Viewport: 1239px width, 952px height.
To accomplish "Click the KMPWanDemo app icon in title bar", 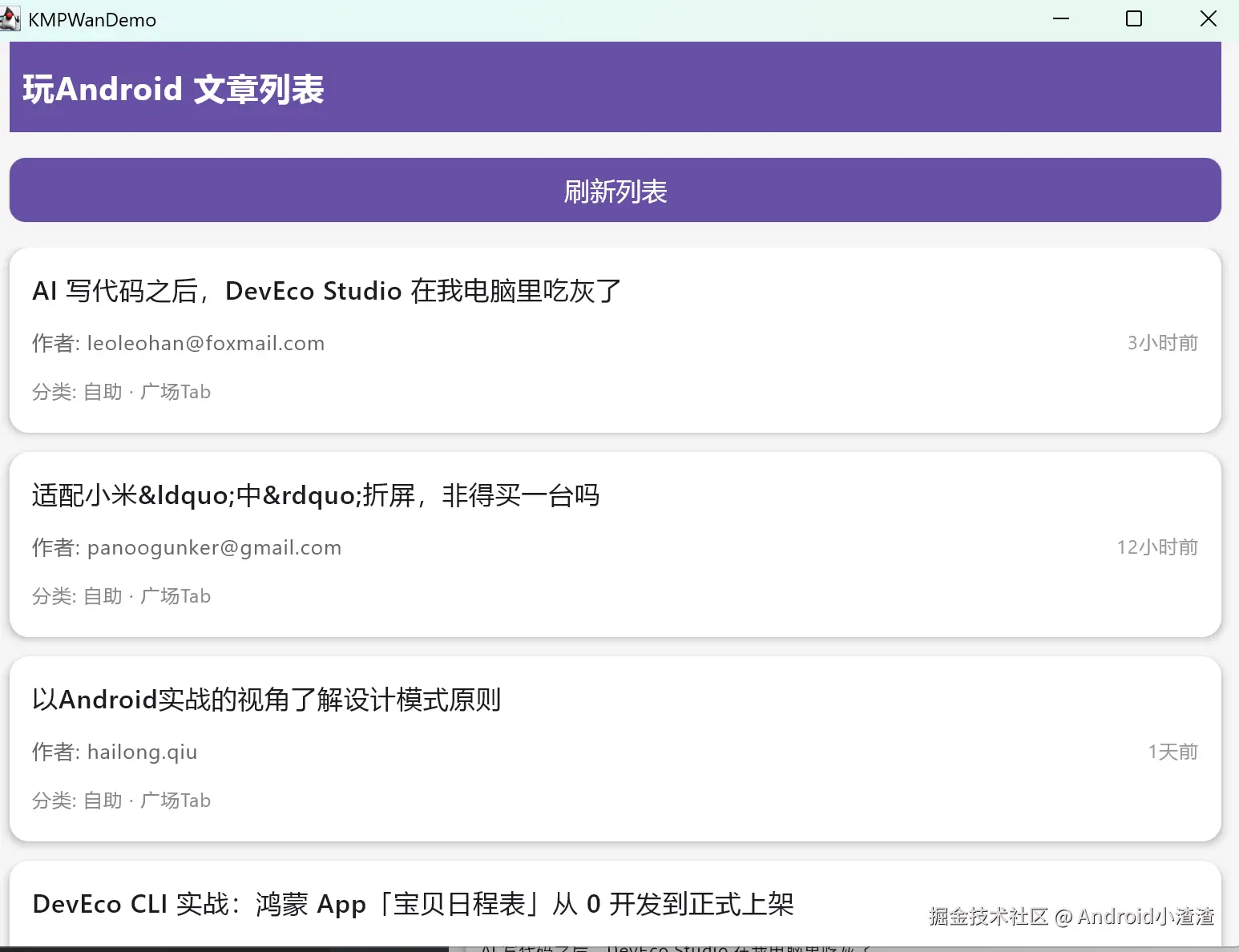I will click(10, 19).
